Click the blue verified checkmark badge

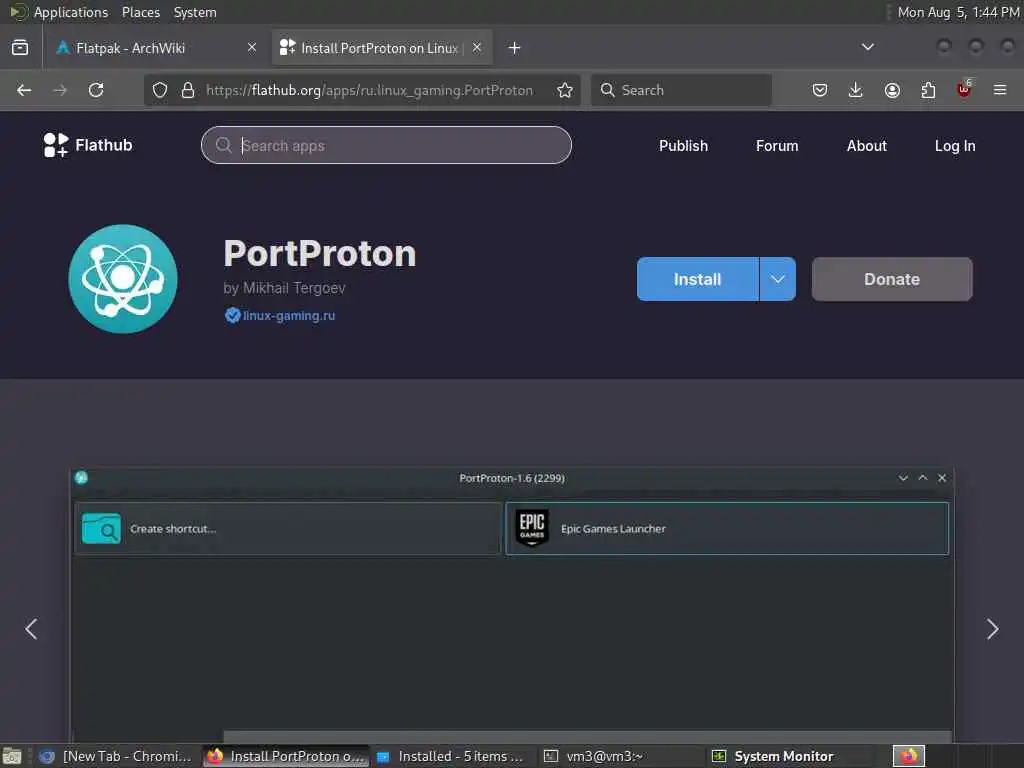pyautogui.click(x=232, y=315)
